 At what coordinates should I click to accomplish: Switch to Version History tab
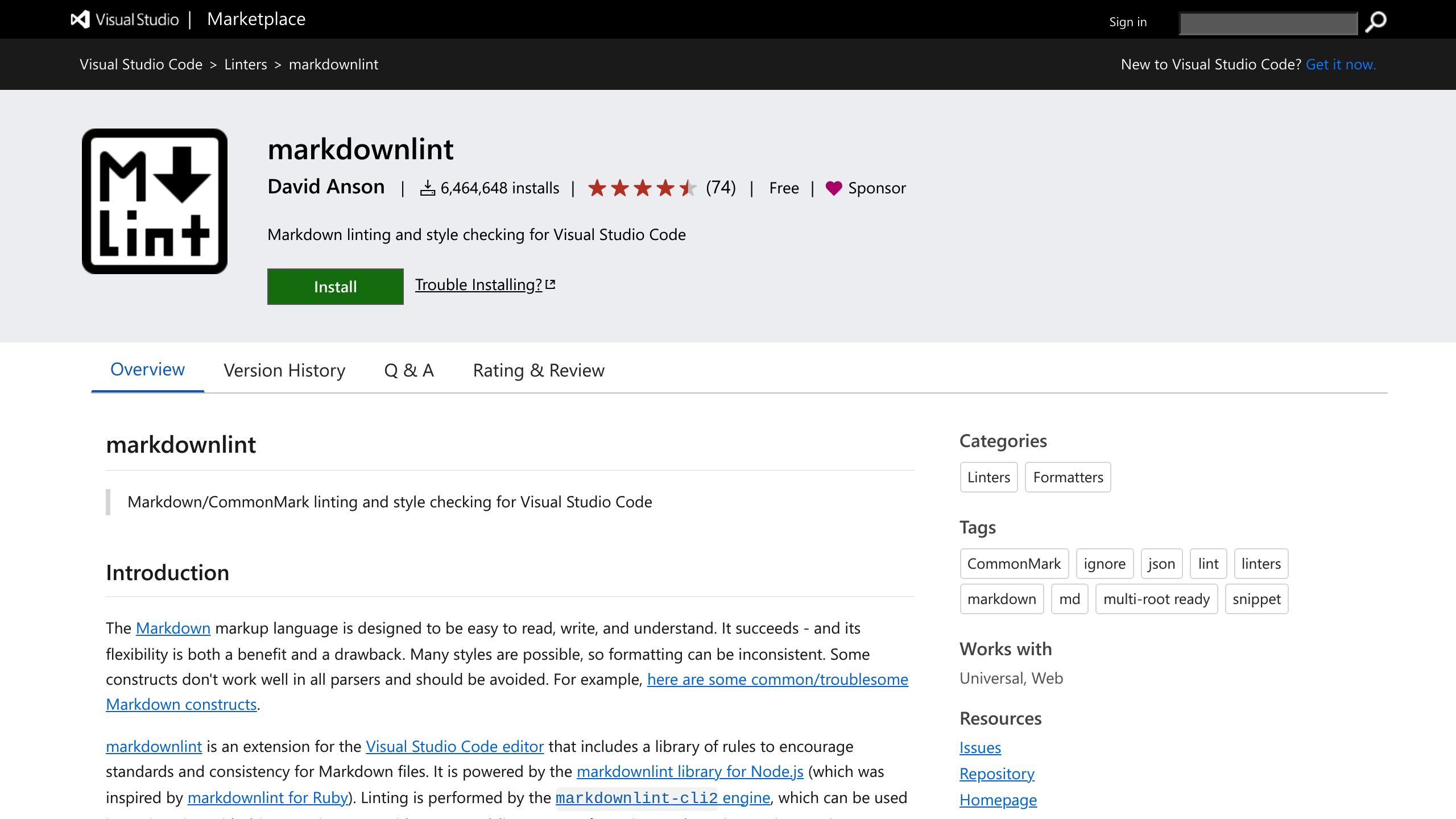(x=284, y=371)
